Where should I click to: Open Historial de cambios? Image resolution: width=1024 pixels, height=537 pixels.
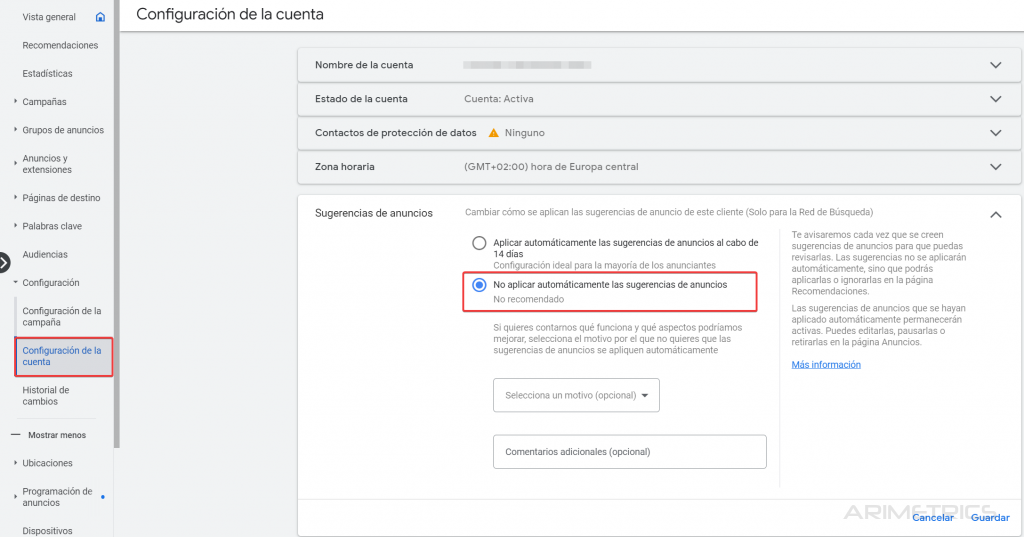click(x=46, y=395)
